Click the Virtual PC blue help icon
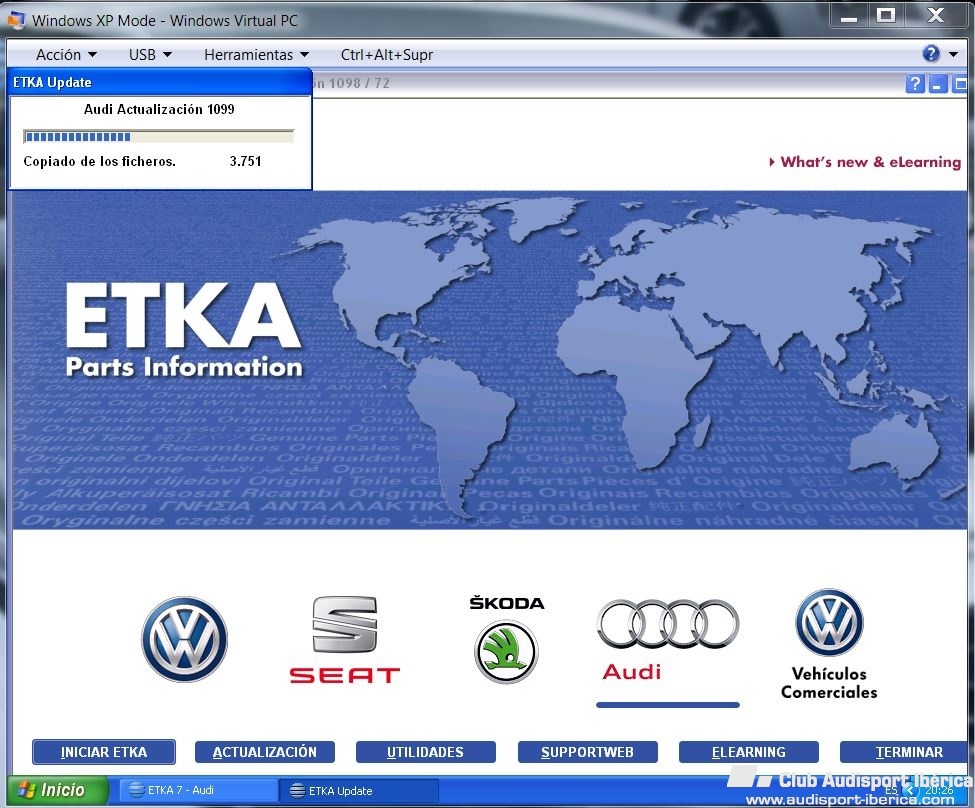The height and width of the screenshot is (808, 975). [931, 53]
